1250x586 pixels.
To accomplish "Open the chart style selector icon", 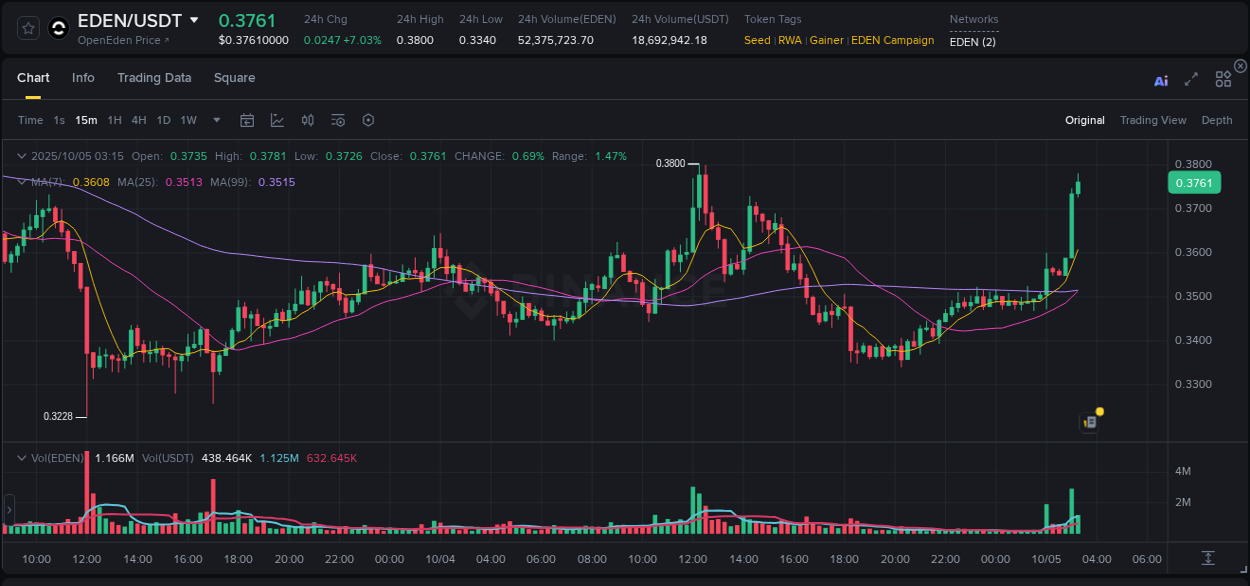I will [x=277, y=119].
